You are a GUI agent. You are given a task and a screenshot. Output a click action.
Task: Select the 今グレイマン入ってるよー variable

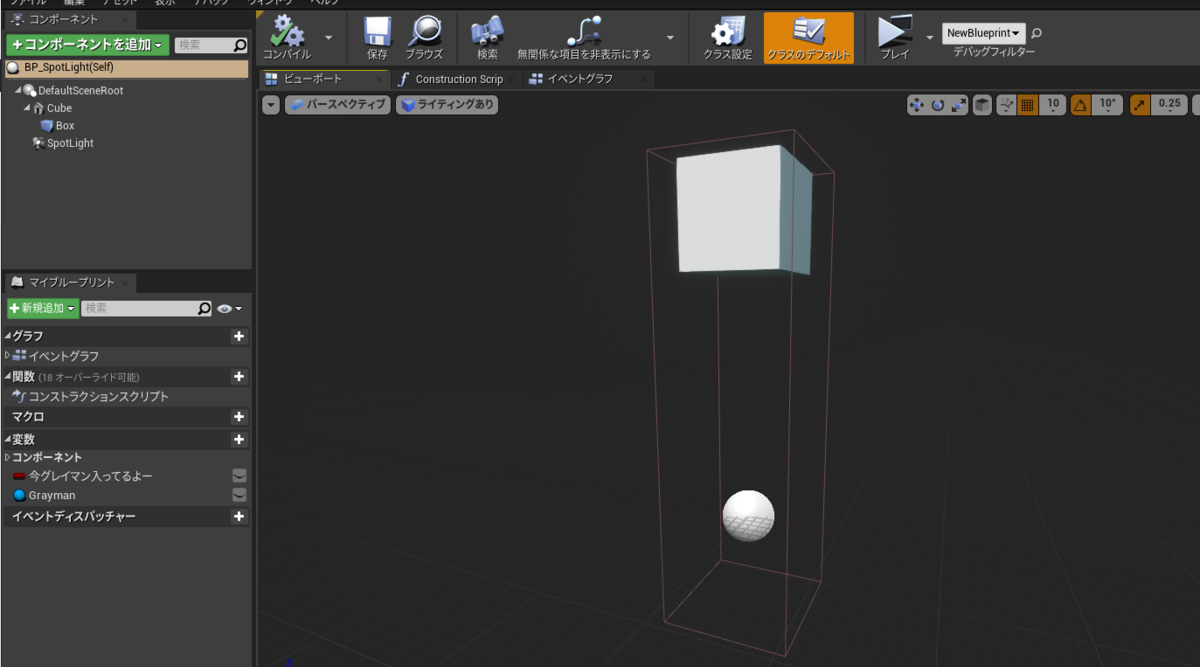tap(90, 476)
